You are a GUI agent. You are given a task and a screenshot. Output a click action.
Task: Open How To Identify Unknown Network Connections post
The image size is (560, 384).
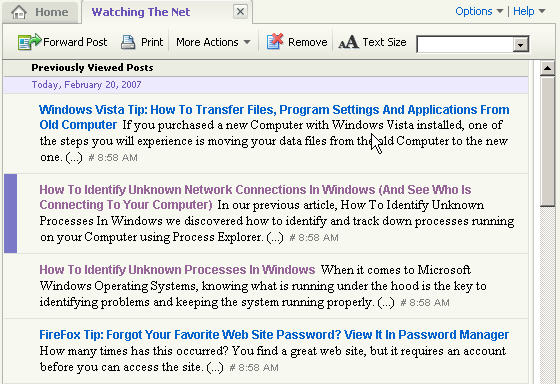tap(255, 197)
